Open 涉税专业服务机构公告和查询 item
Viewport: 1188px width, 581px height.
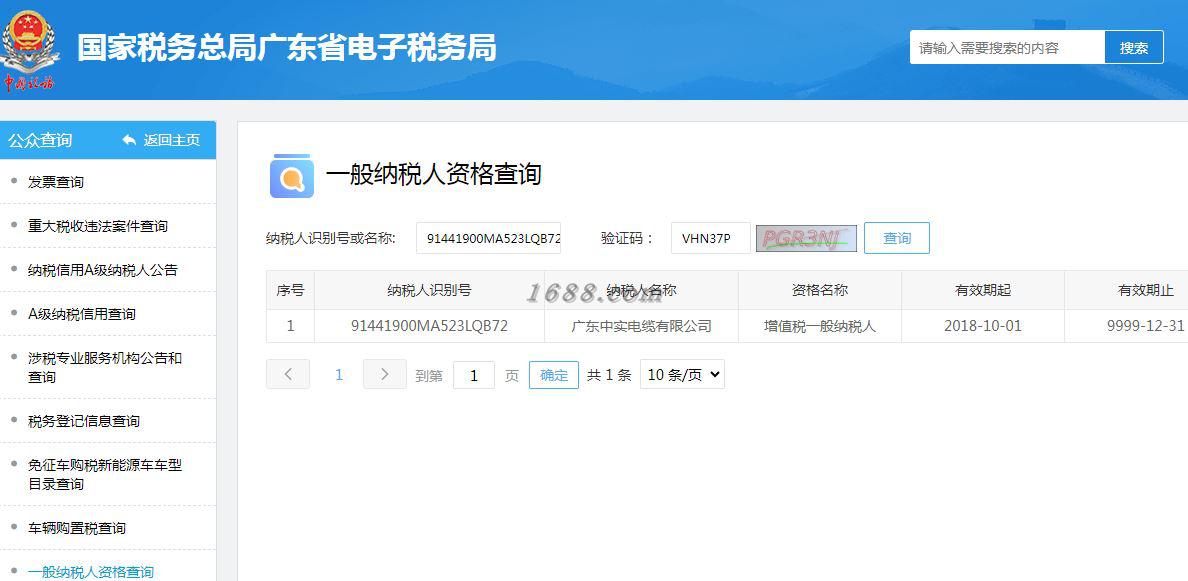tap(105, 367)
